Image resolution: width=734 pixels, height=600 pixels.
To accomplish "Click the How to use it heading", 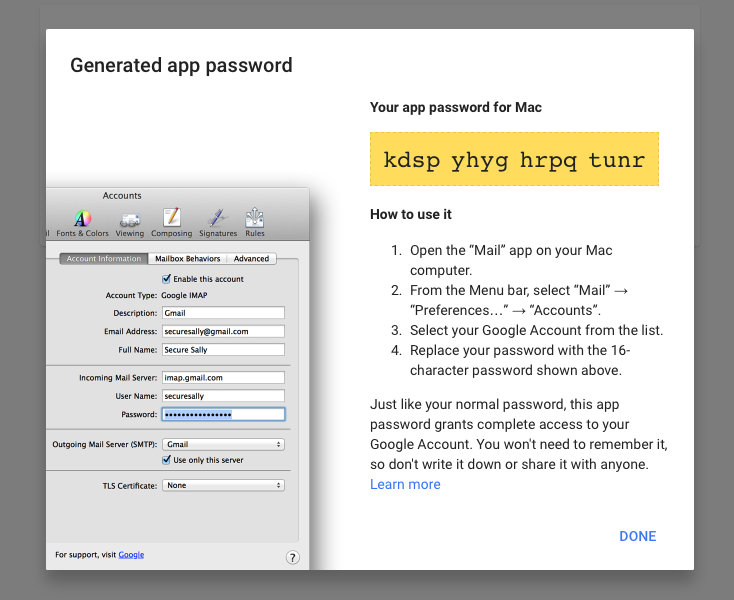I will 411,214.
